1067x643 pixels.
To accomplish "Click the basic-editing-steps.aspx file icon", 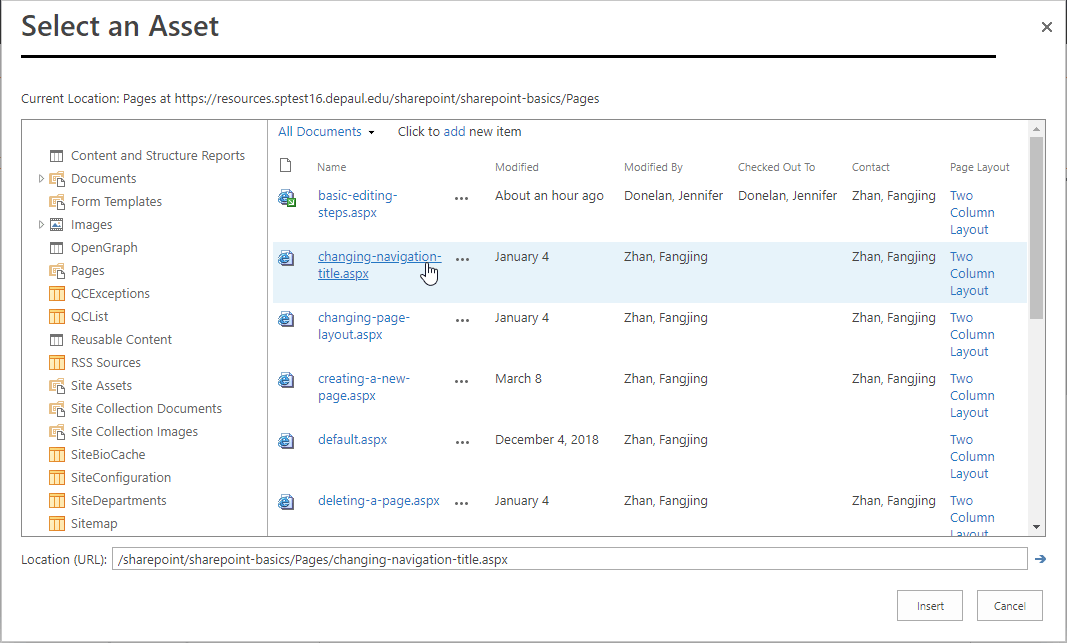I will [x=287, y=198].
